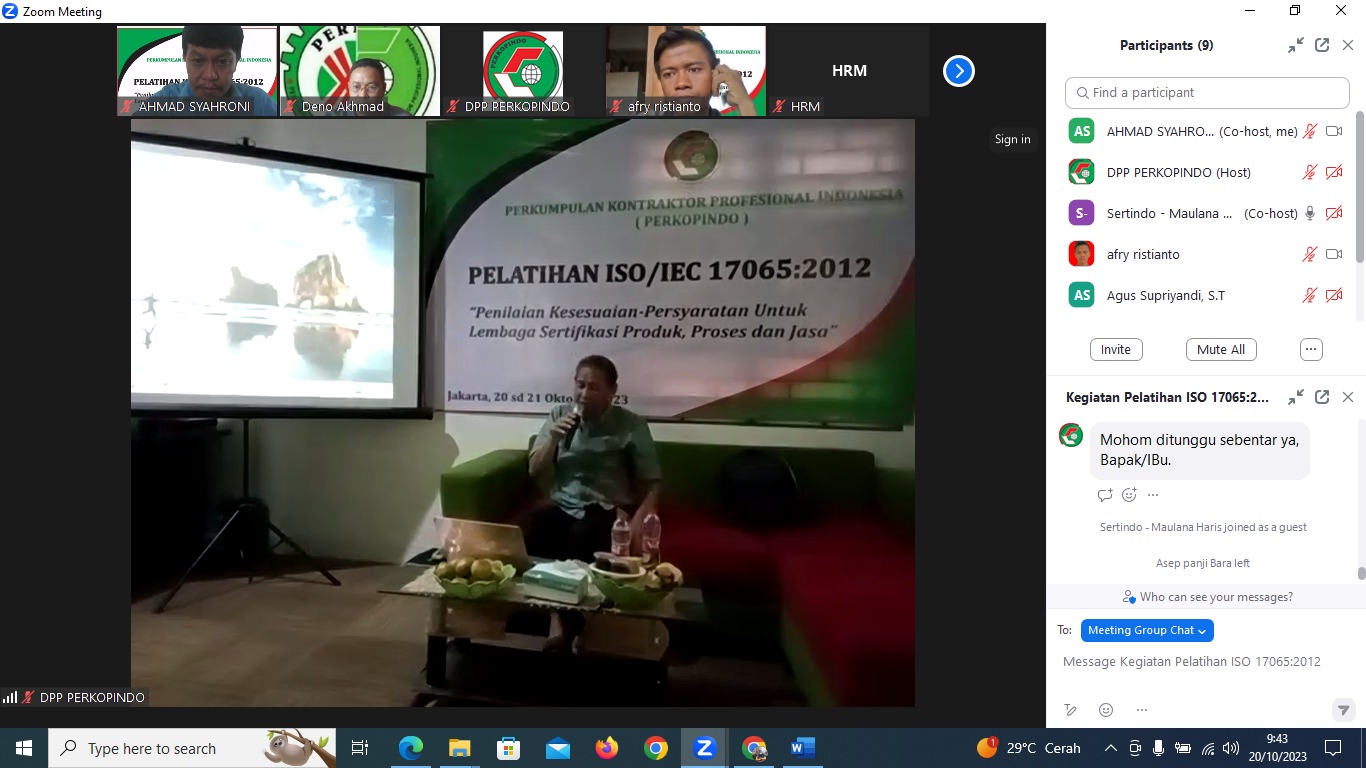Search in Find a participant field

(x=1207, y=92)
